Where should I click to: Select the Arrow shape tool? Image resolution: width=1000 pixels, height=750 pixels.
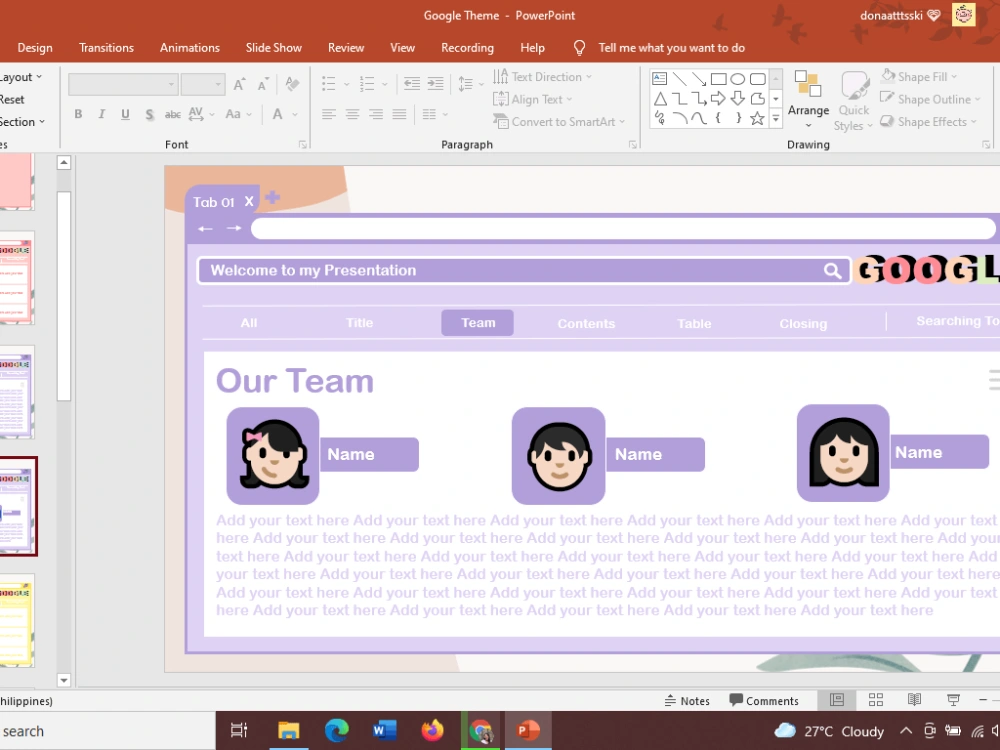pyautogui.click(x=697, y=78)
